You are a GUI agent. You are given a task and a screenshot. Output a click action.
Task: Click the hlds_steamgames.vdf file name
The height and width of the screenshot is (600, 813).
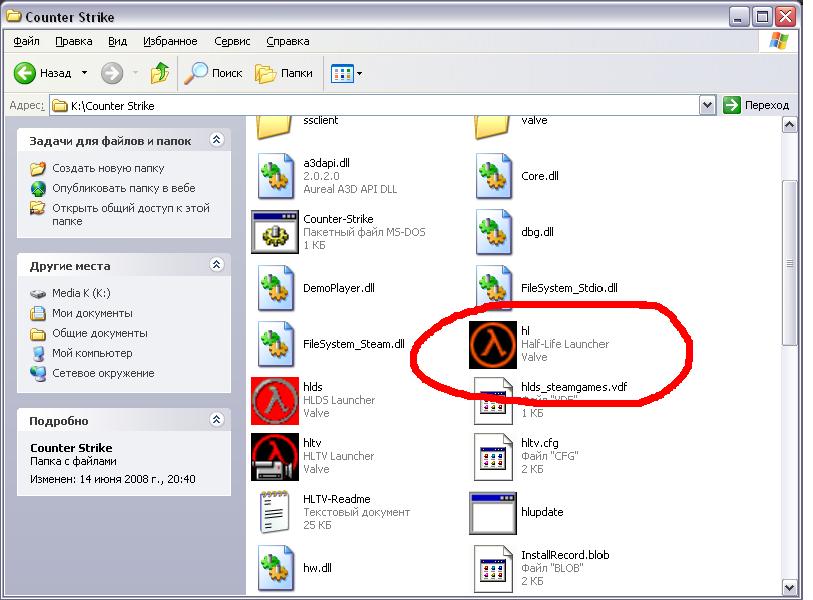pos(574,387)
